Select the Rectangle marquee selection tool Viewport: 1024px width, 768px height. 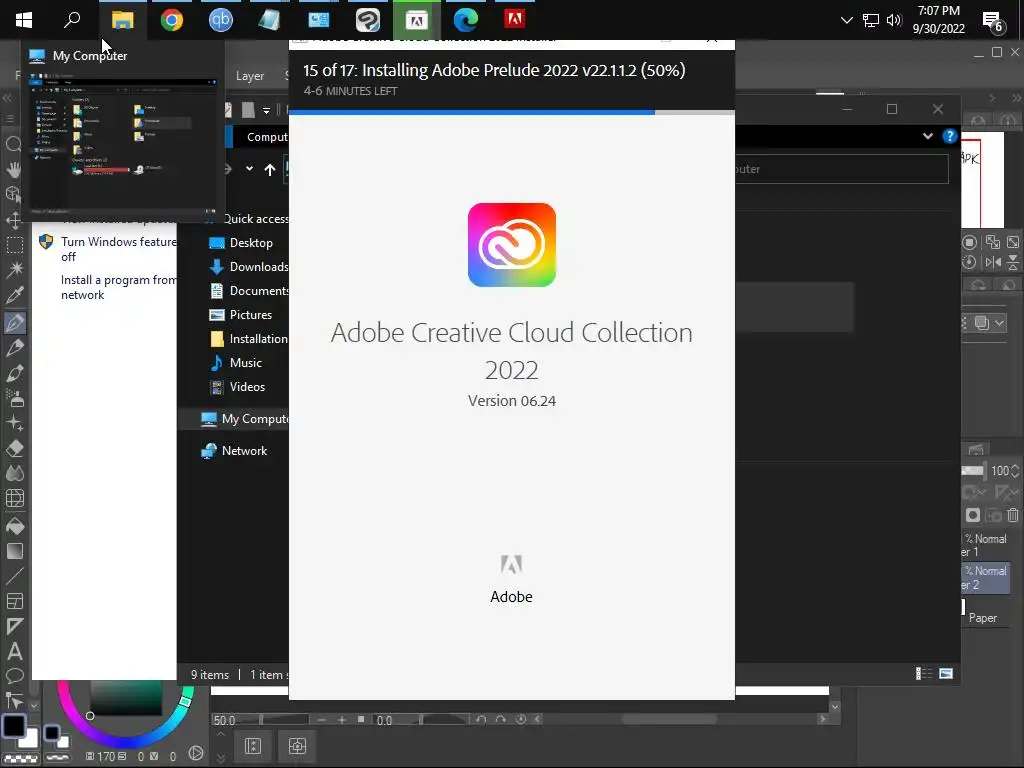coord(14,245)
